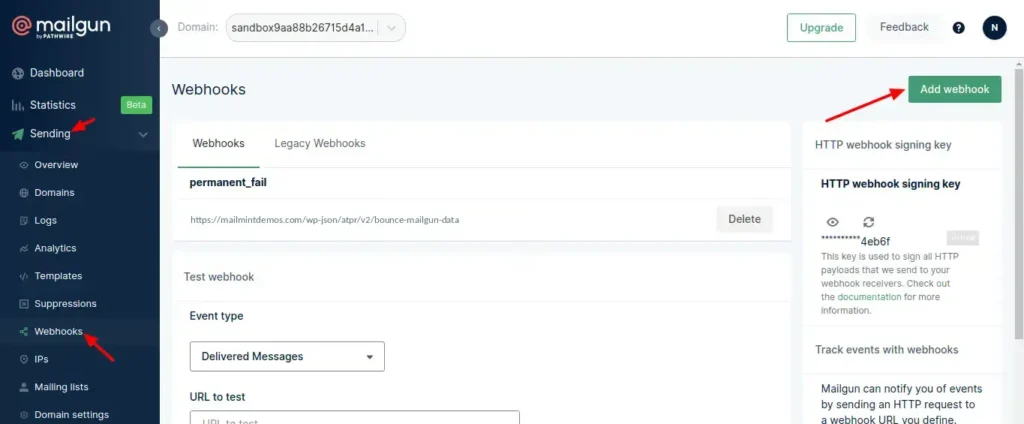Open the Domain selector dropdown
Image resolution: width=1024 pixels, height=424 pixels.
pos(315,28)
